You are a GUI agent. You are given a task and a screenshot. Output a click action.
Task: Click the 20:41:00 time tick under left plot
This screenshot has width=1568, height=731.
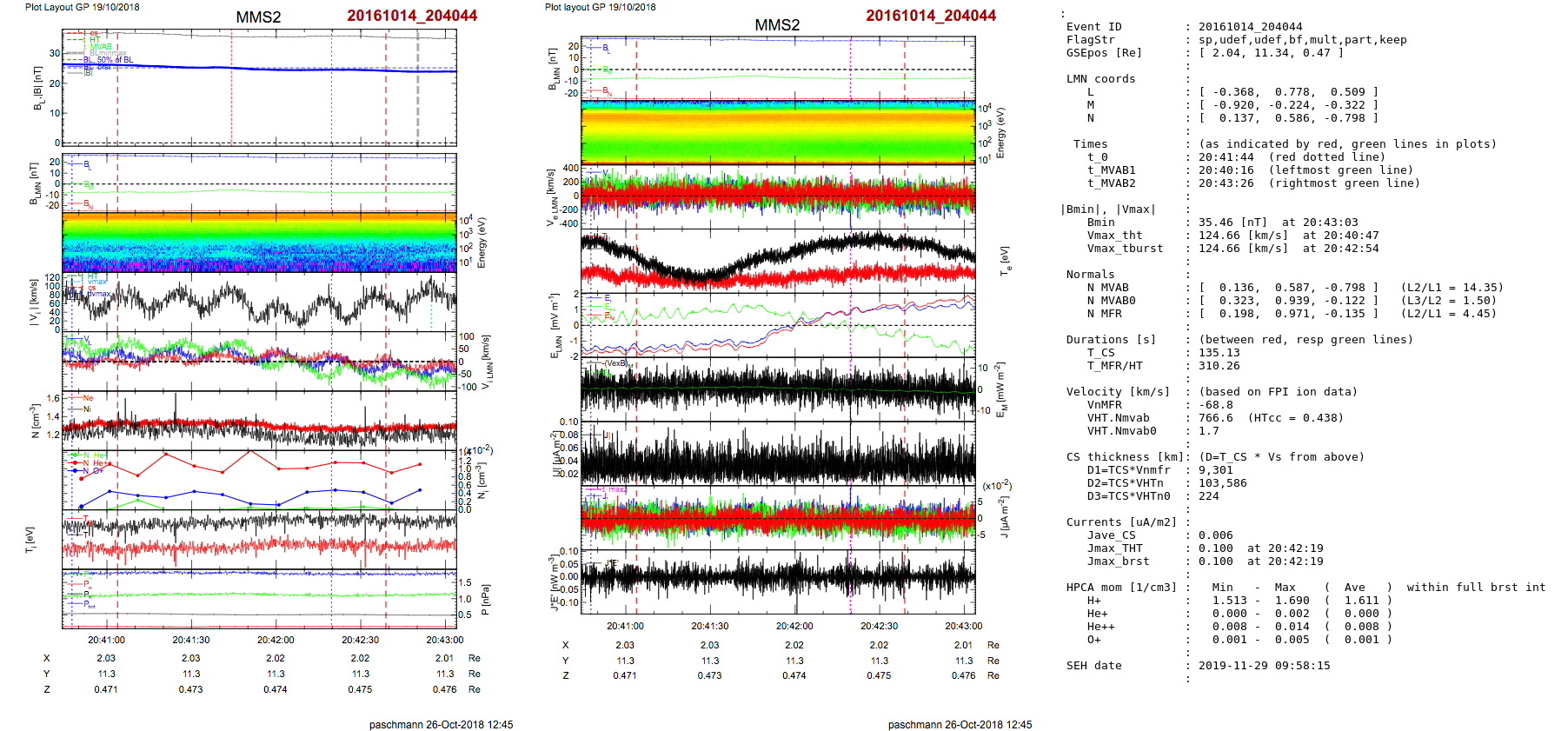click(106, 640)
